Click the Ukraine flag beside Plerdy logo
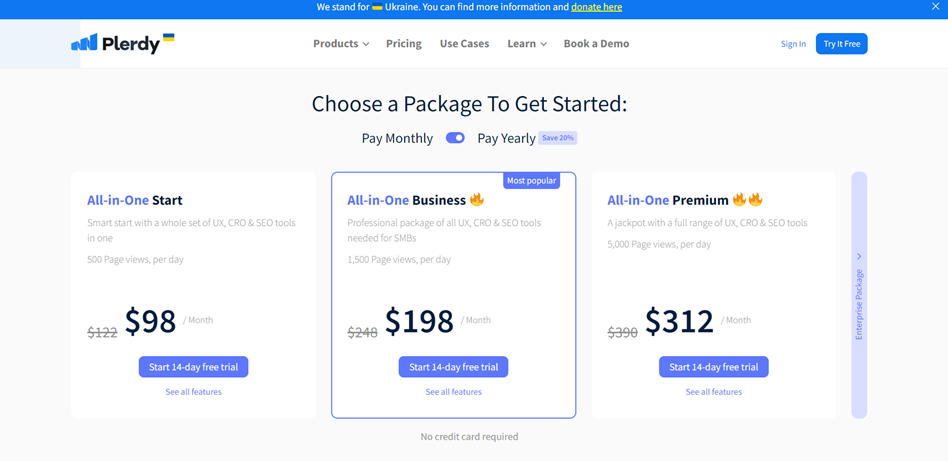Viewport: 948px width, 461px height. (x=169, y=38)
